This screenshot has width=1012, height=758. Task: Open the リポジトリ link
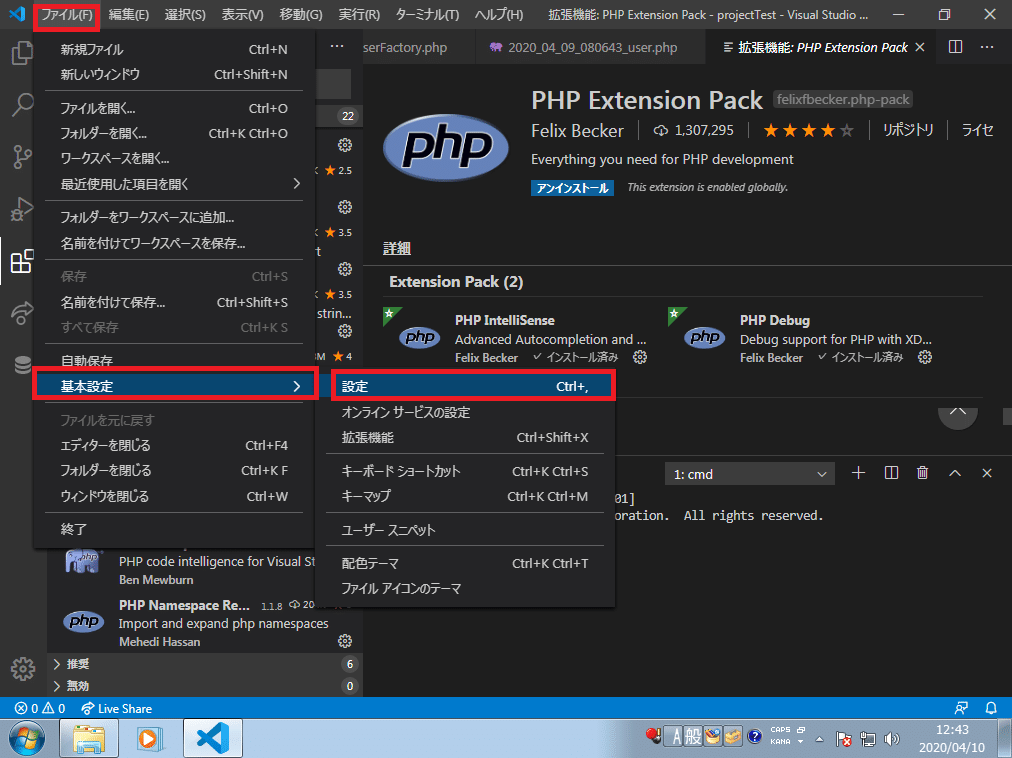click(x=907, y=130)
